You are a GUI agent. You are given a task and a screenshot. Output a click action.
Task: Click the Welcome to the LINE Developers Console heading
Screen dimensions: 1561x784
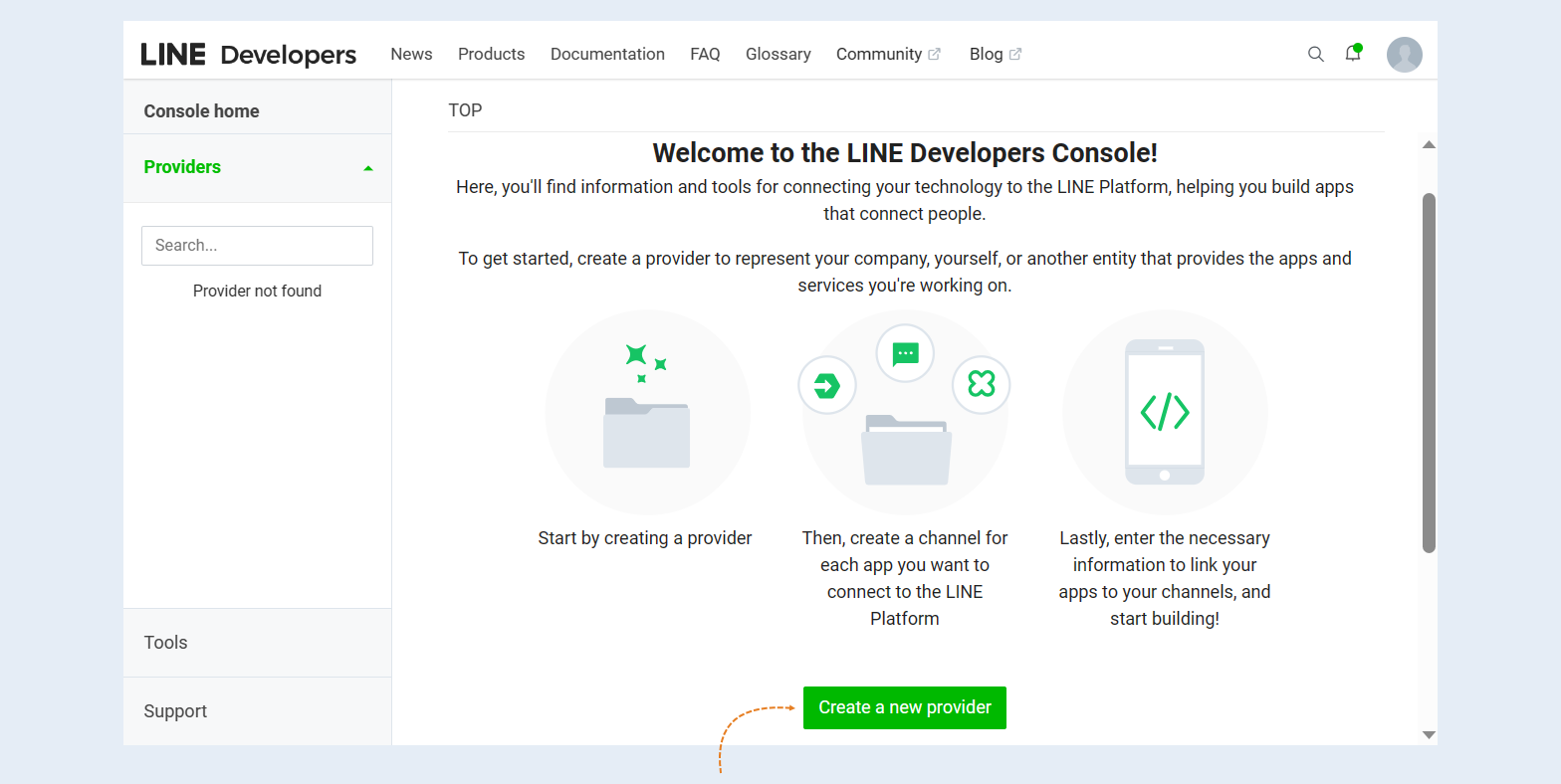point(905,153)
